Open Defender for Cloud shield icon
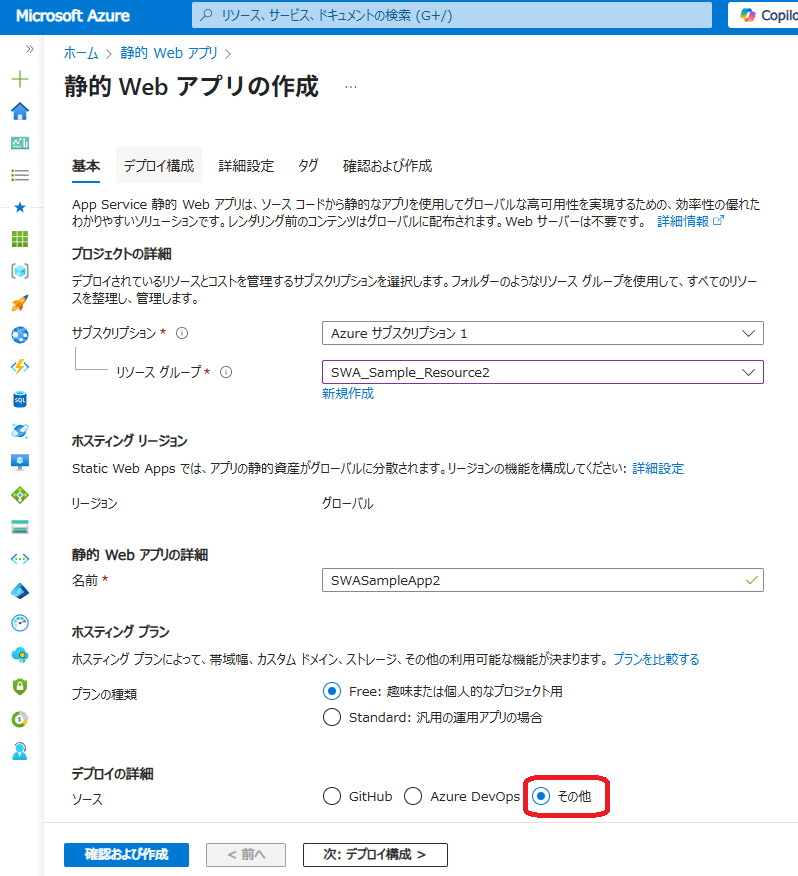The image size is (798, 876). pos(20,687)
